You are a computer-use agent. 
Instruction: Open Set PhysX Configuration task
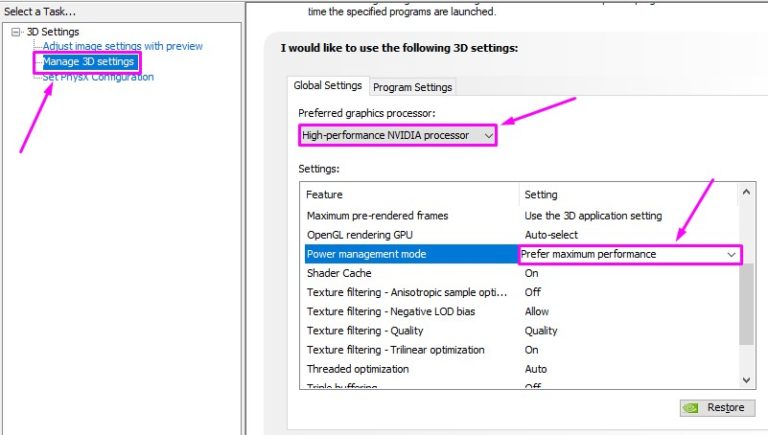click(x=98, y=77)
